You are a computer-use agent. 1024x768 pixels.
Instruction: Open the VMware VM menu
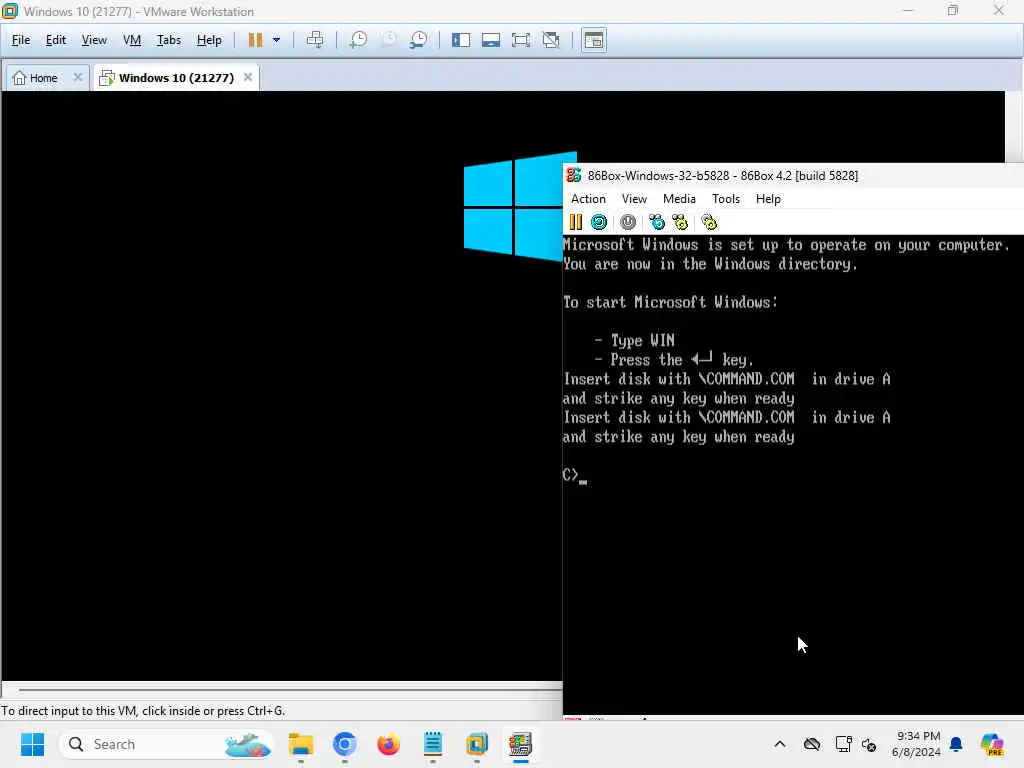(x=132, y=40)
